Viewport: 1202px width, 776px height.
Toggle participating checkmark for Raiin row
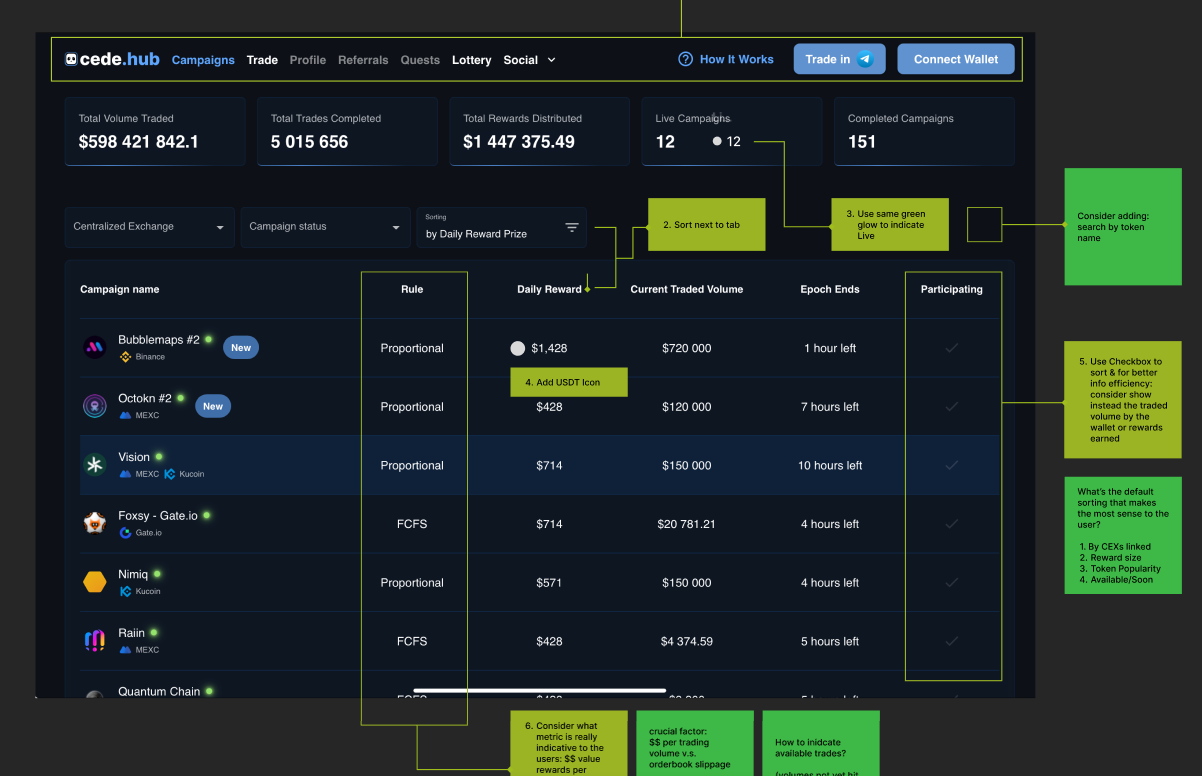coord(951,641)
